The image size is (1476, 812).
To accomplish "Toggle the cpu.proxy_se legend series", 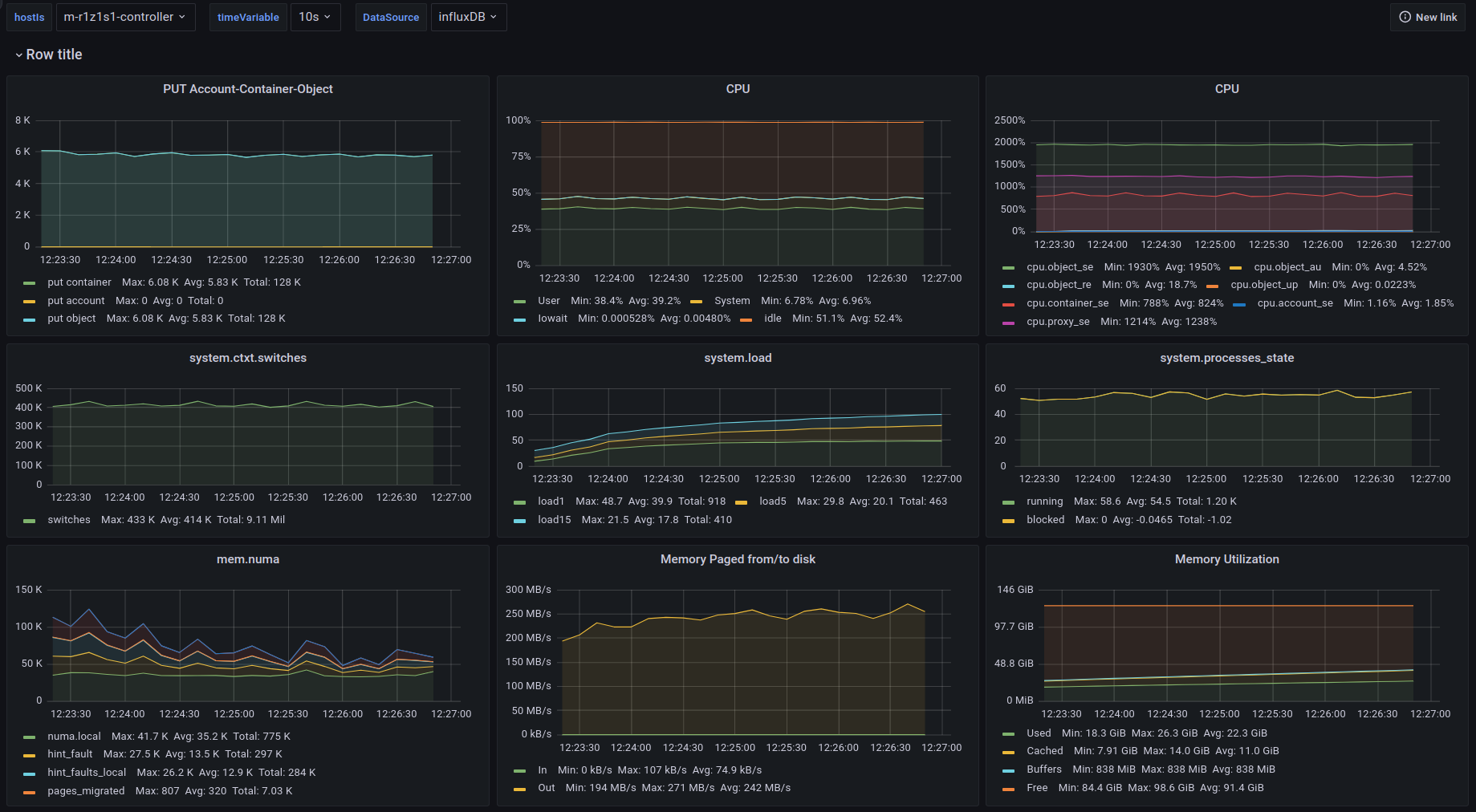I will tap(1057, 322).
